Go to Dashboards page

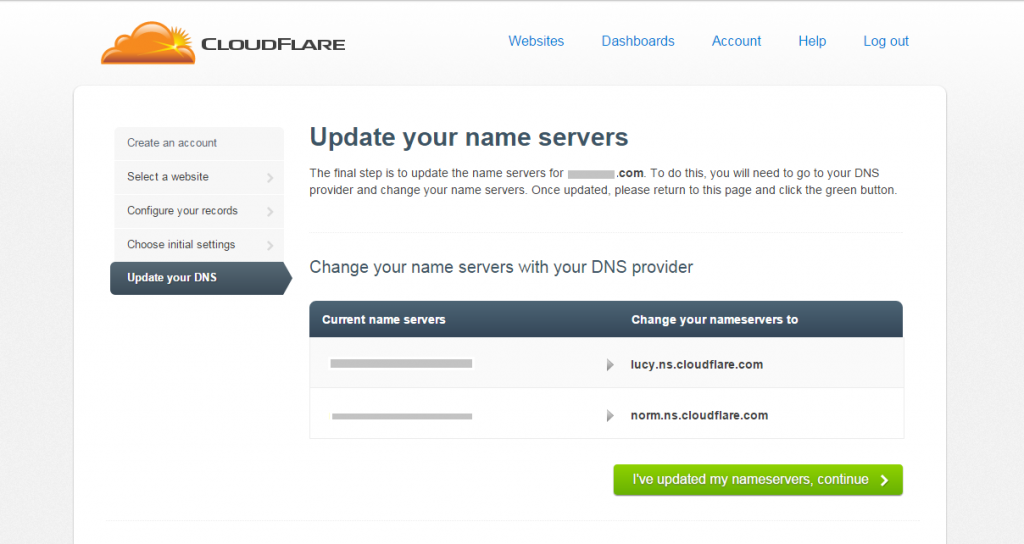point(638,41)
